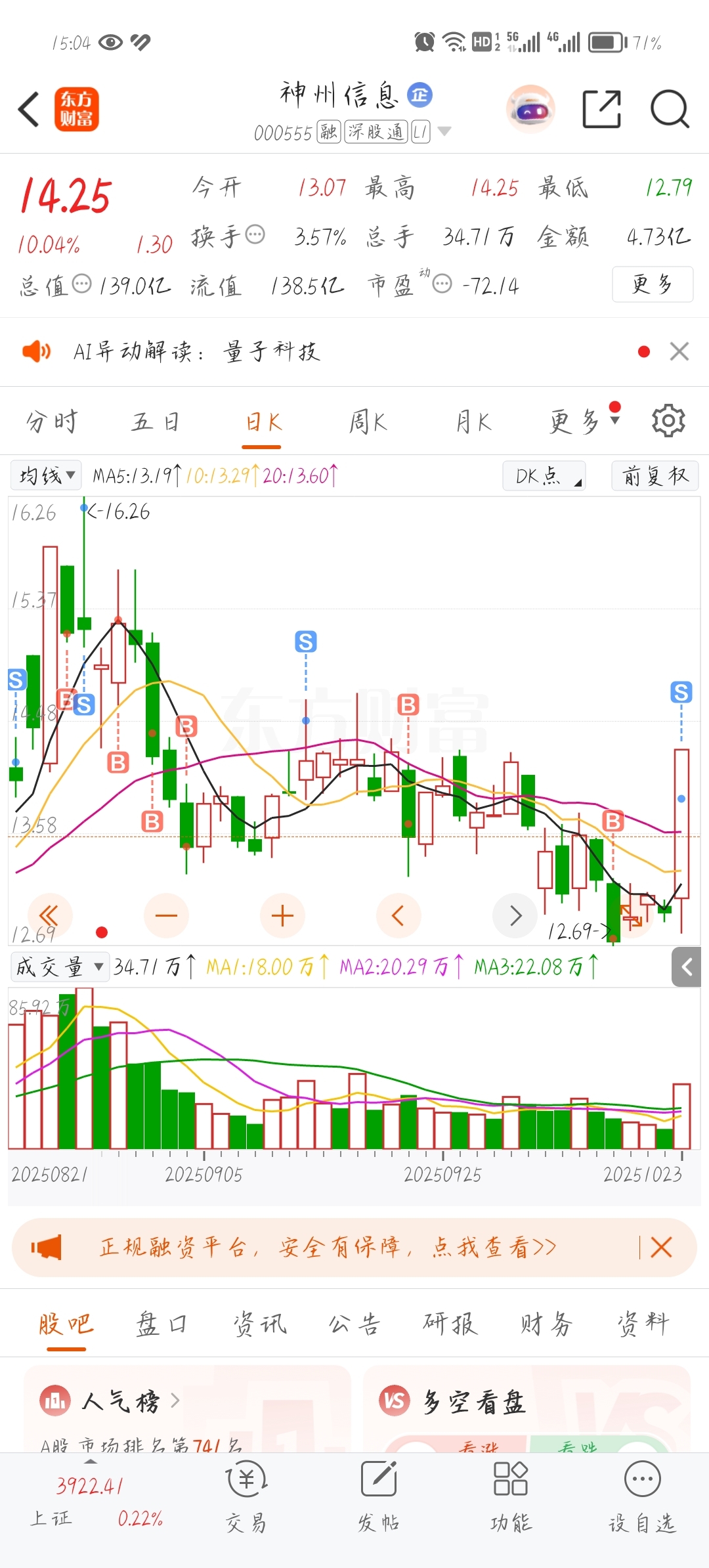The width and height of the screenshot is (709, 1568).
Task: Open the 均线 indicator dropdown
Action: [46, 475]
